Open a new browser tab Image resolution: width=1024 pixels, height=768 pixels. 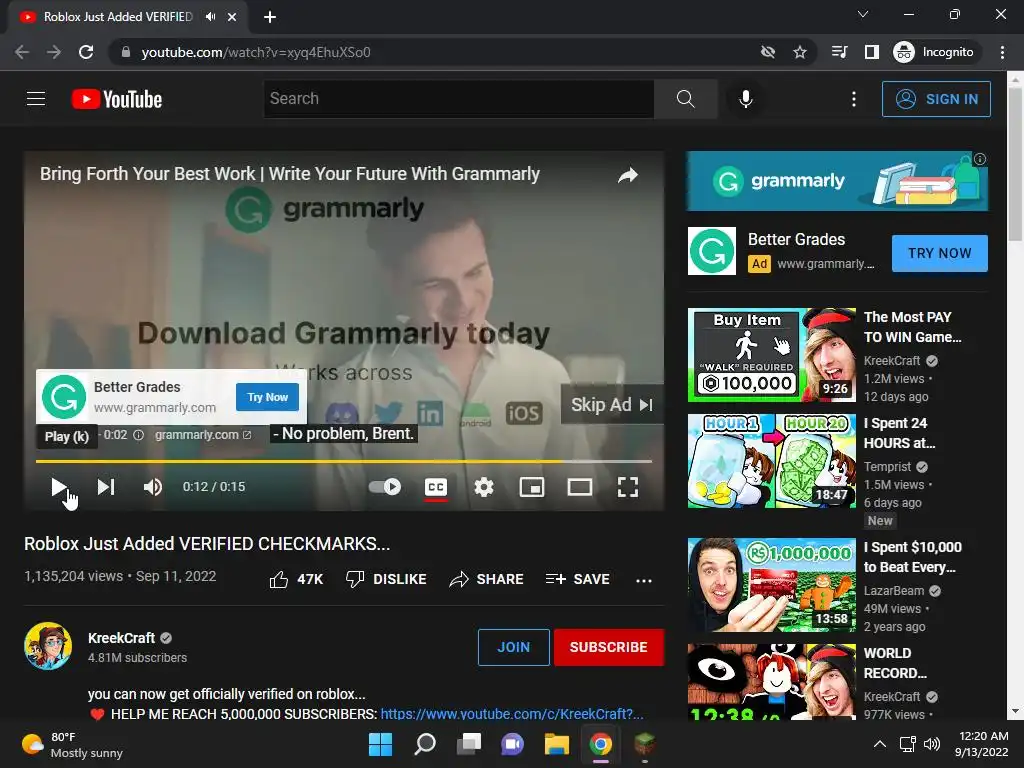coord(270,17)
